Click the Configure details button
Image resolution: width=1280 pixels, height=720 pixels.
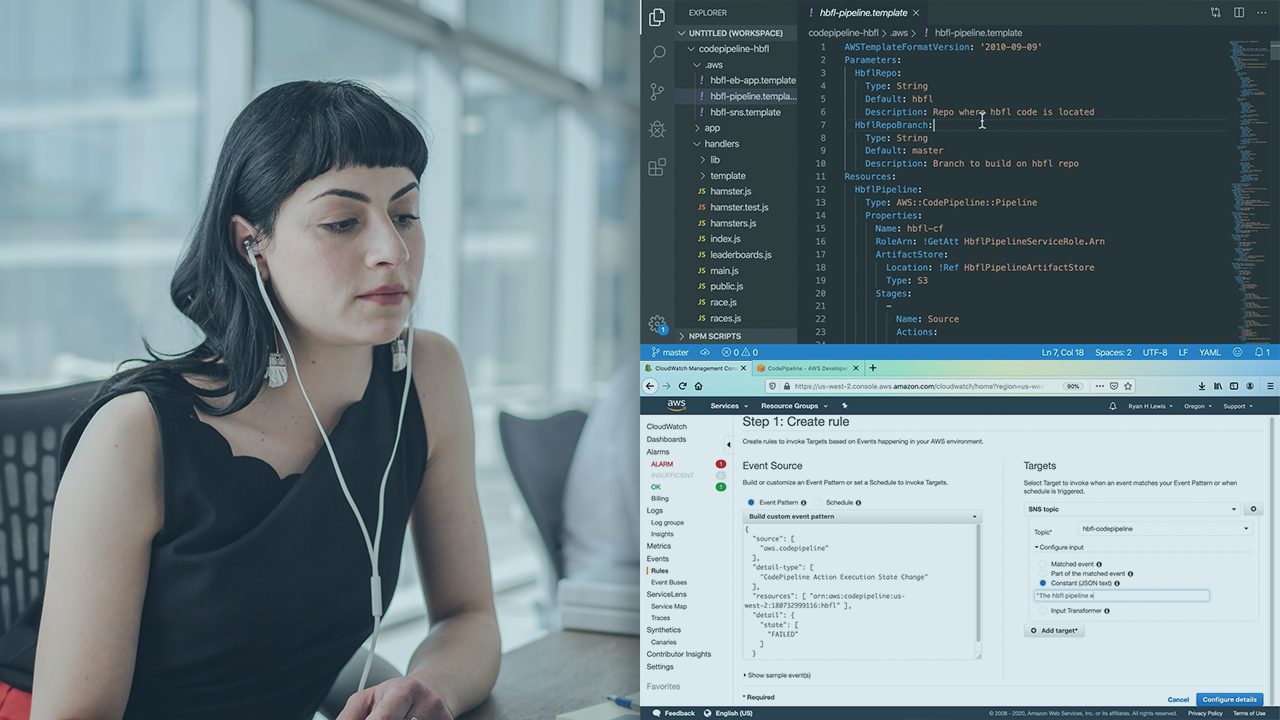[x=1229, y=699]
